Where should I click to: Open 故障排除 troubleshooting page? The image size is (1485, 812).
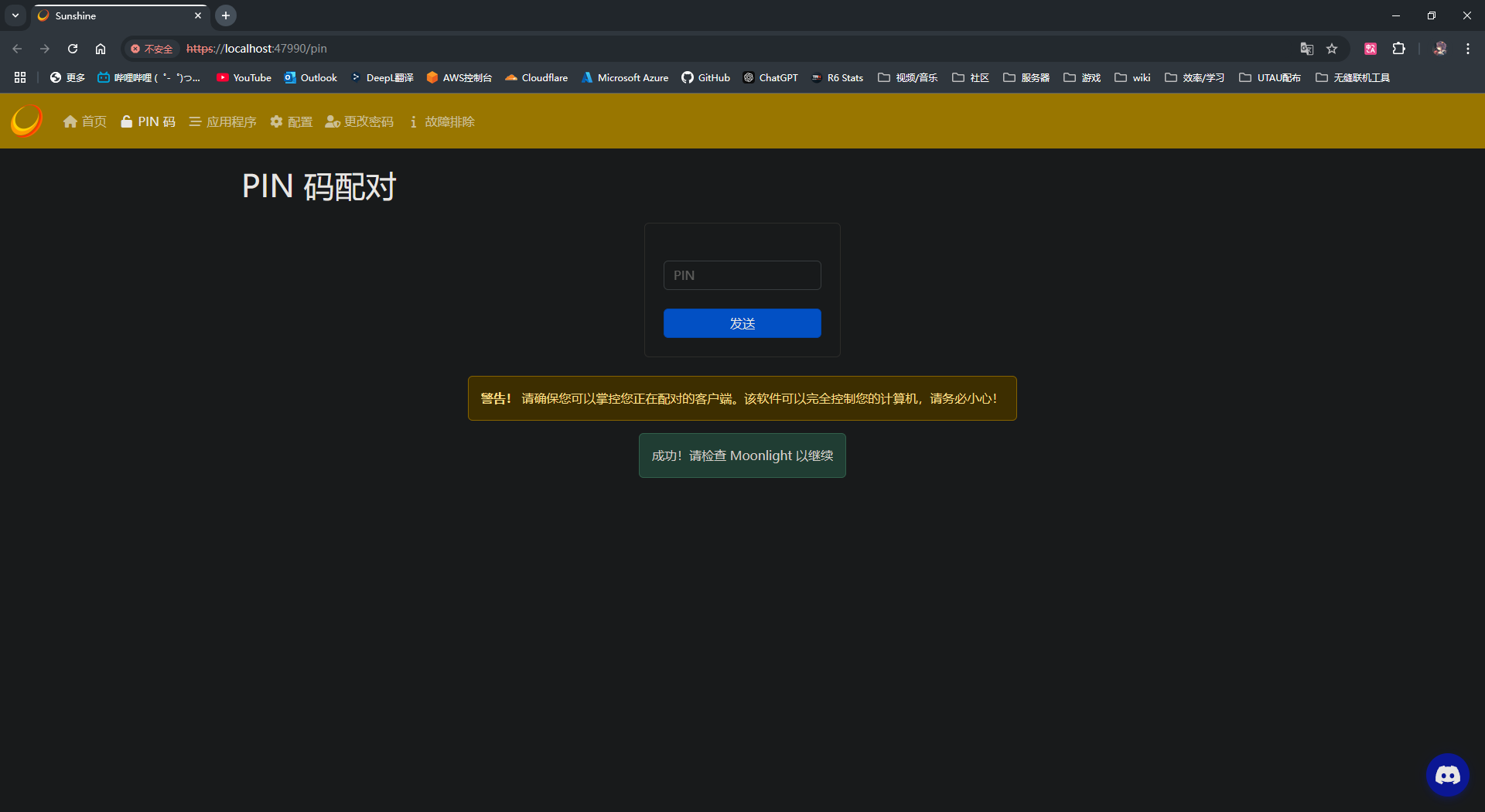pyautogui.click(x=442, y=122)
